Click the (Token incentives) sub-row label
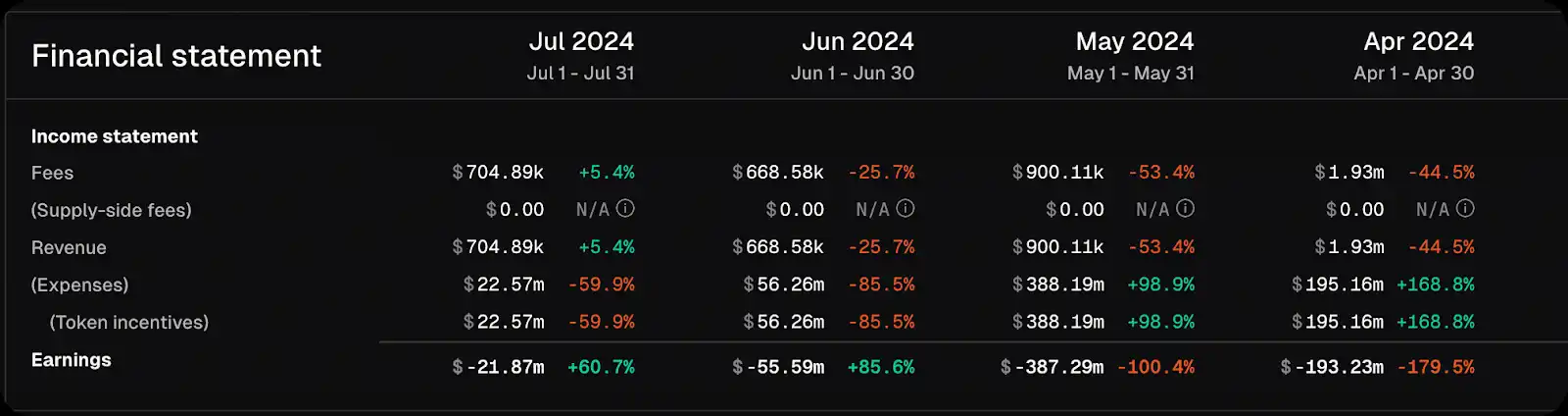The width and height of the screenshot is (1568, 416). click(129, 322)
